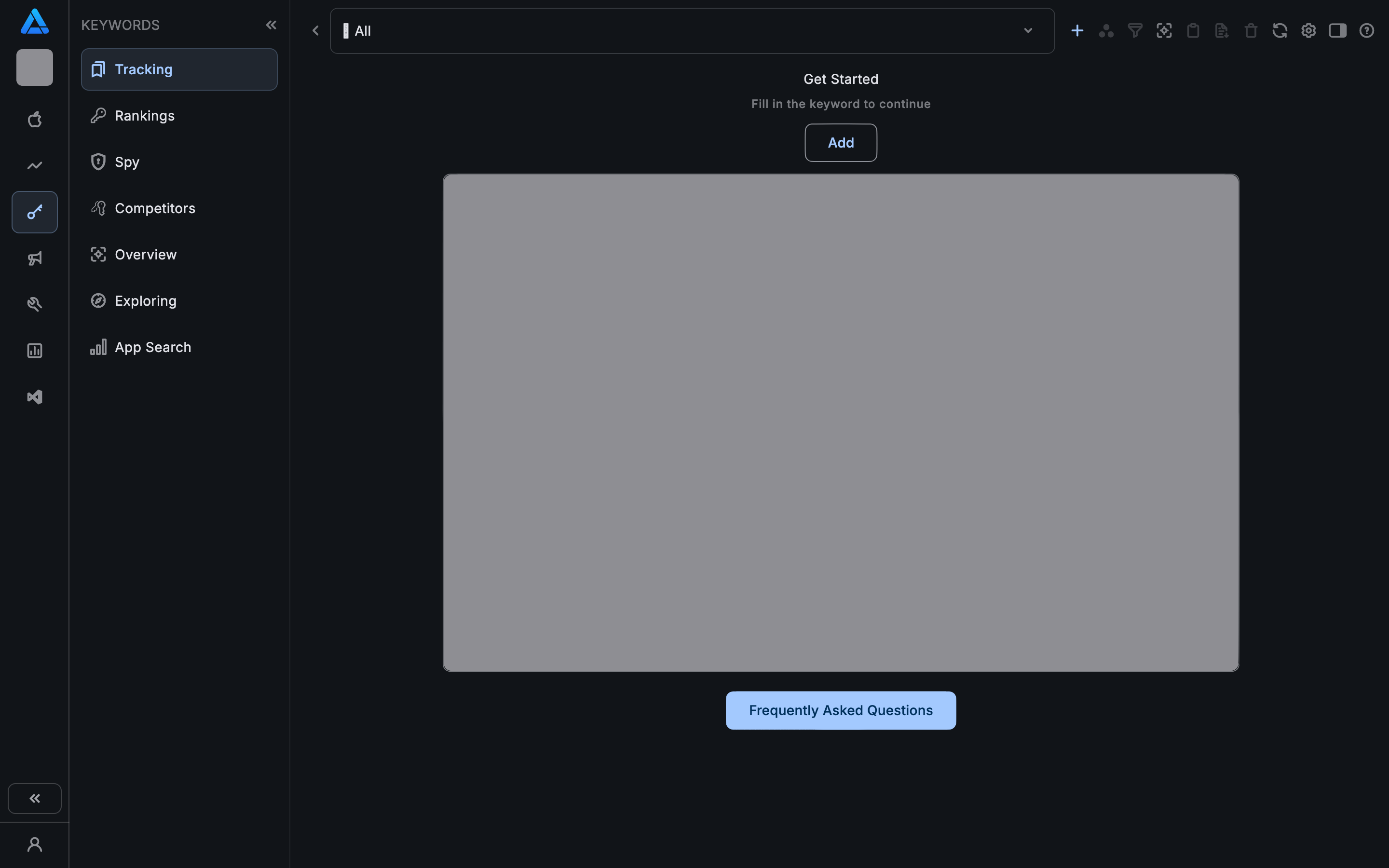Open the filter funnel icon in toolbar
This screenshot has width=1389, height=868.
1135,30
